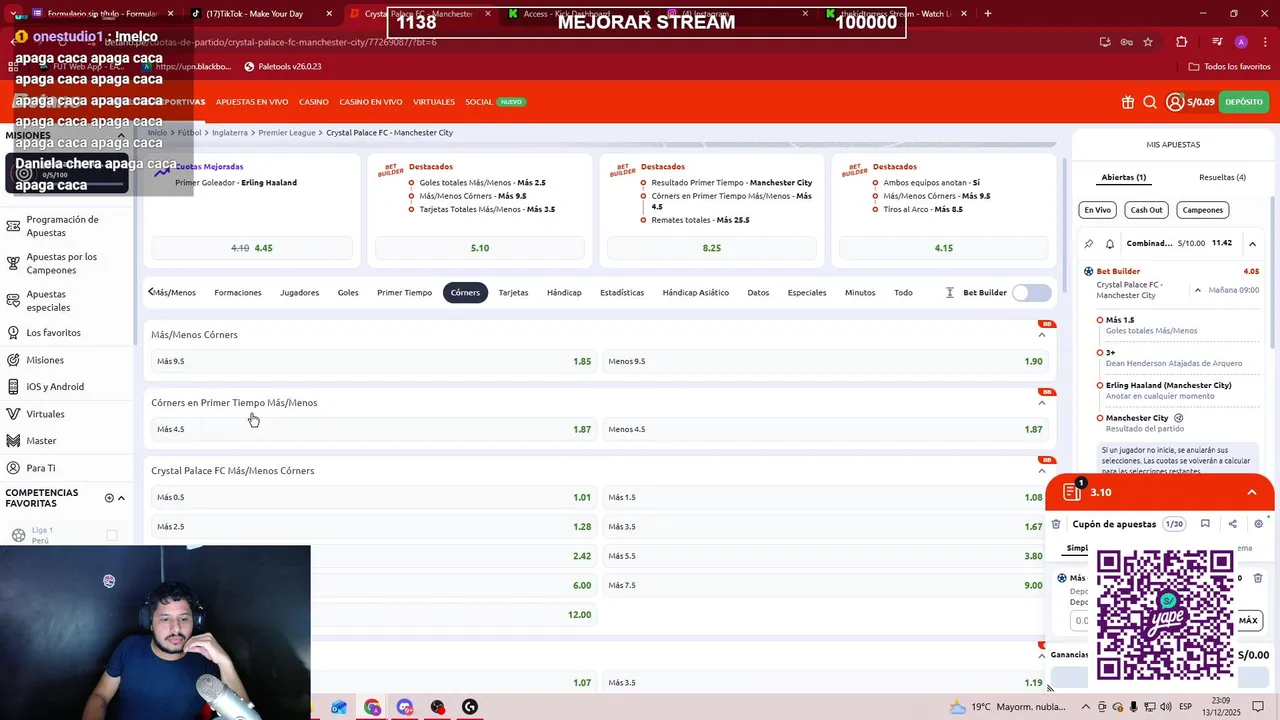This screenshot has width=1280, height=720.
Task: Click the green Depósito button
Action: [x=1244, y=102]
